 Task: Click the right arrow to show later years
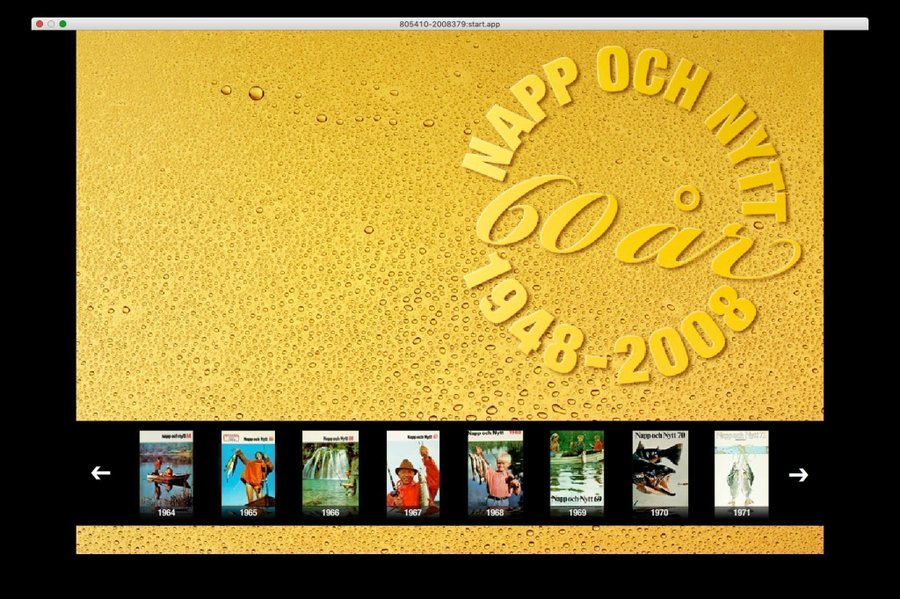pyautogui.click(x=798, y=474)
